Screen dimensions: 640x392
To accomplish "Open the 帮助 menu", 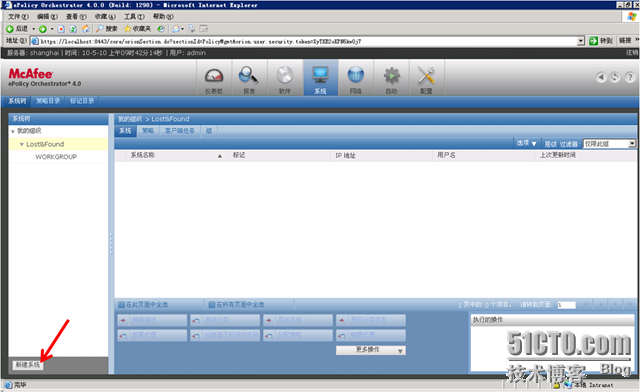I will (x=163, y=17).
